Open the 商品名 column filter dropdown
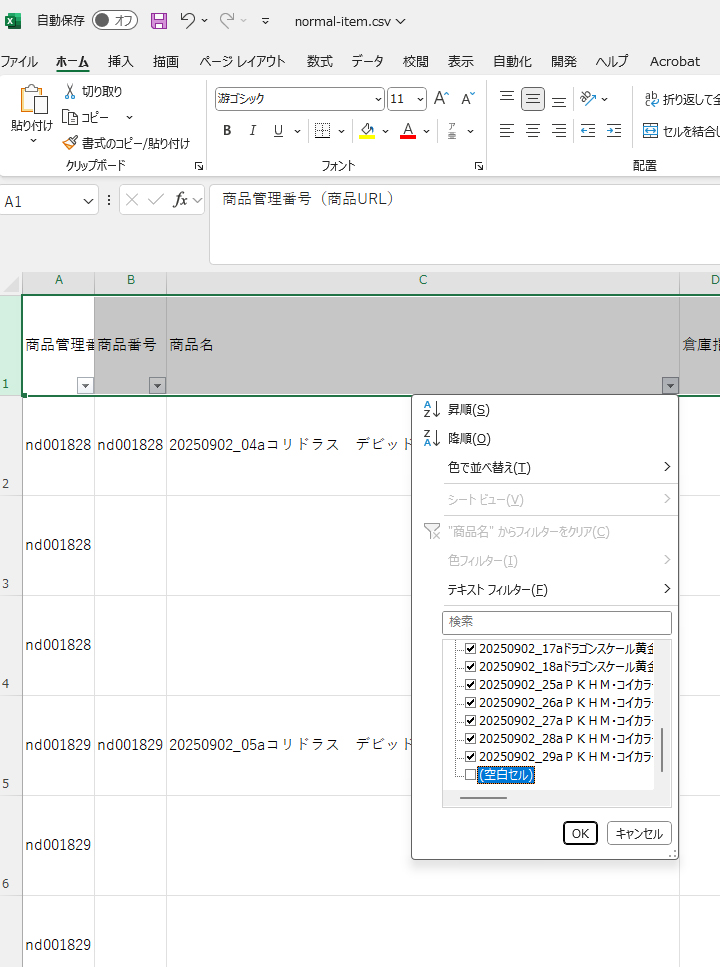The height and width of the screenshot is (967, 720). 670,385
